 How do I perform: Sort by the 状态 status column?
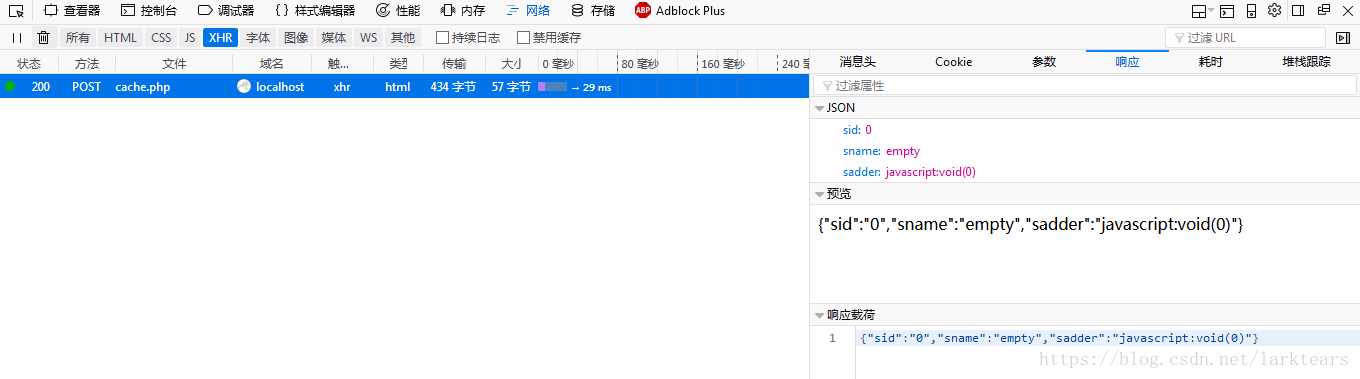pos(29,63)
